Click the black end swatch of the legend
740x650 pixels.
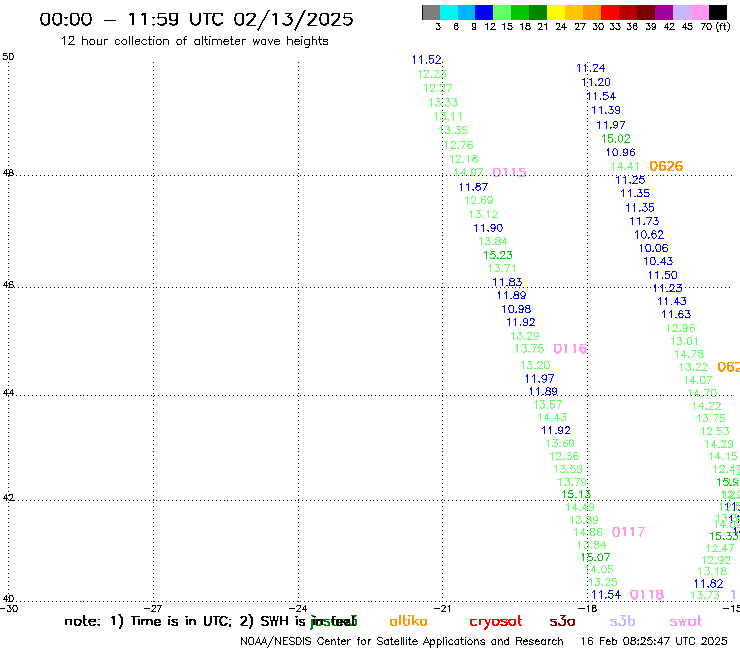[718, 12]
